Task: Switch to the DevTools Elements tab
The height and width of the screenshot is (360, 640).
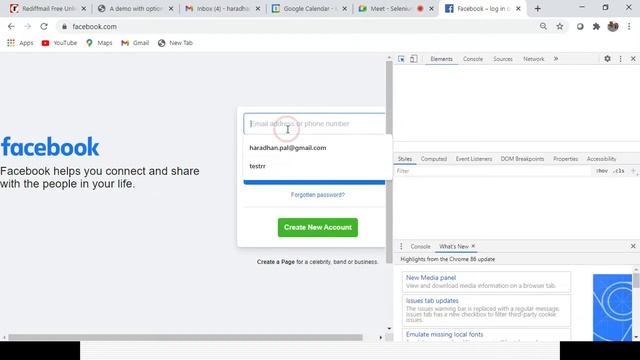Action: [441, 59]
